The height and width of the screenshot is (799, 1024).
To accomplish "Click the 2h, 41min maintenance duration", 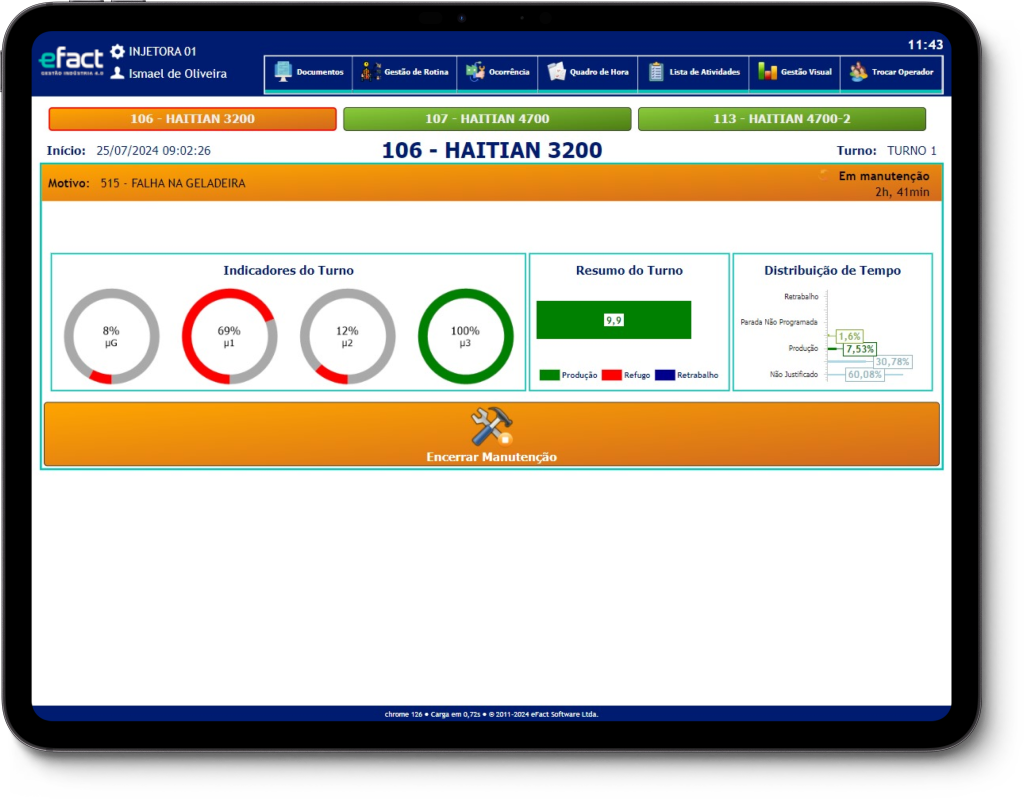I will (x=902, y=192).
